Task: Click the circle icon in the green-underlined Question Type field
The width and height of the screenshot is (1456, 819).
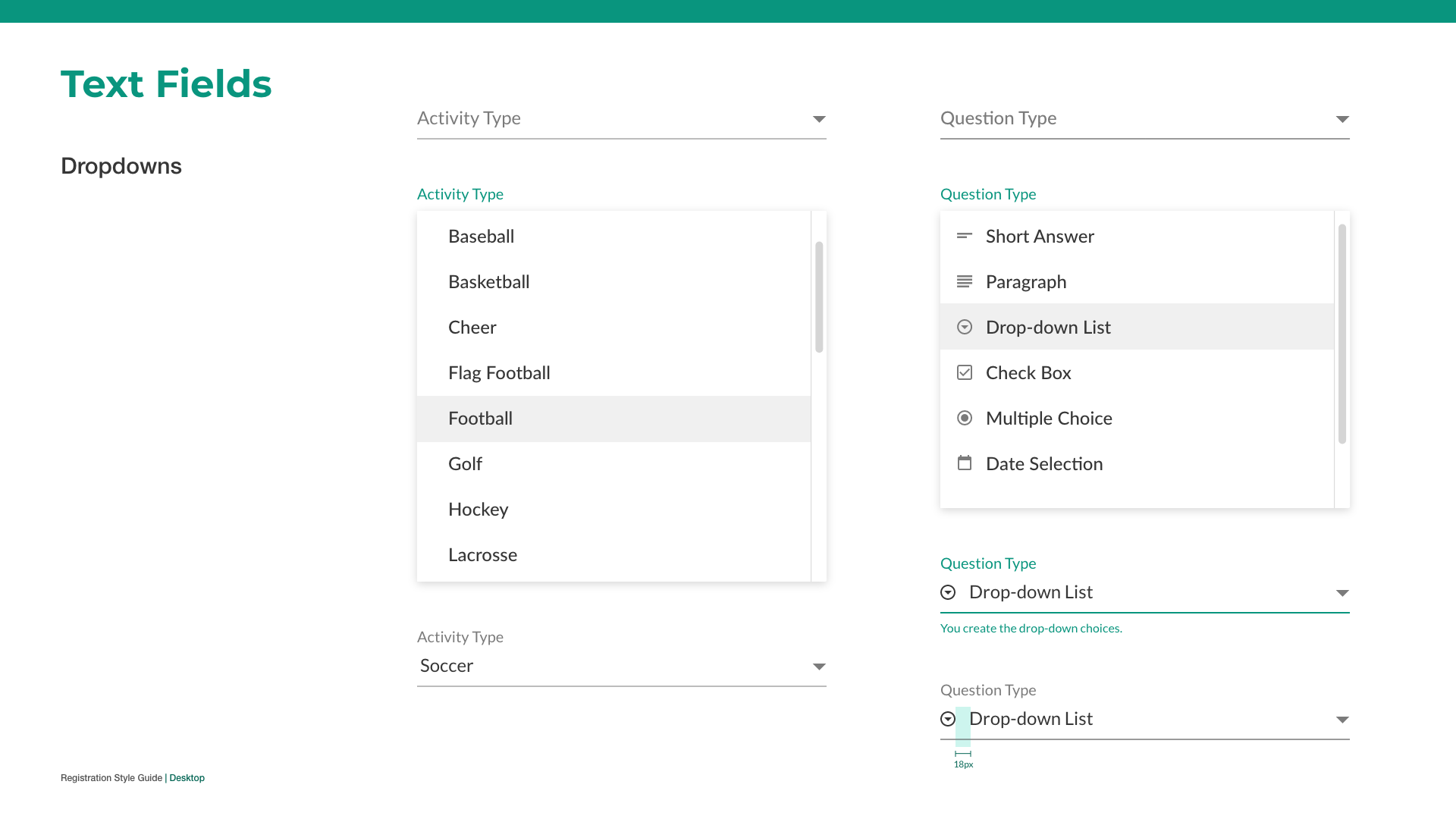Action: click(x=948, y=592)
